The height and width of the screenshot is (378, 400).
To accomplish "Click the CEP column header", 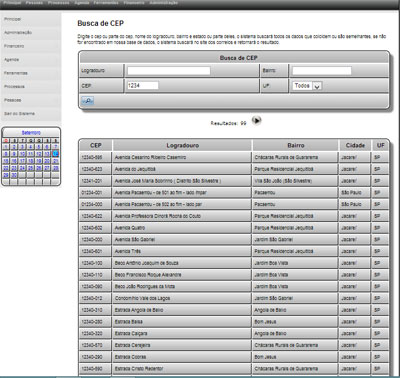I will click(96, 145).
